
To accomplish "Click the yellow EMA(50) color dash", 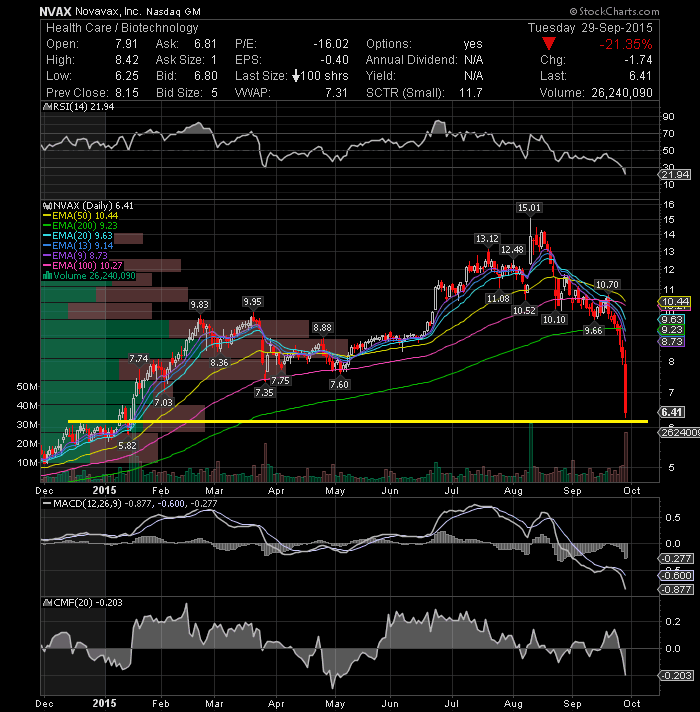I will click(x=47, y=216).
